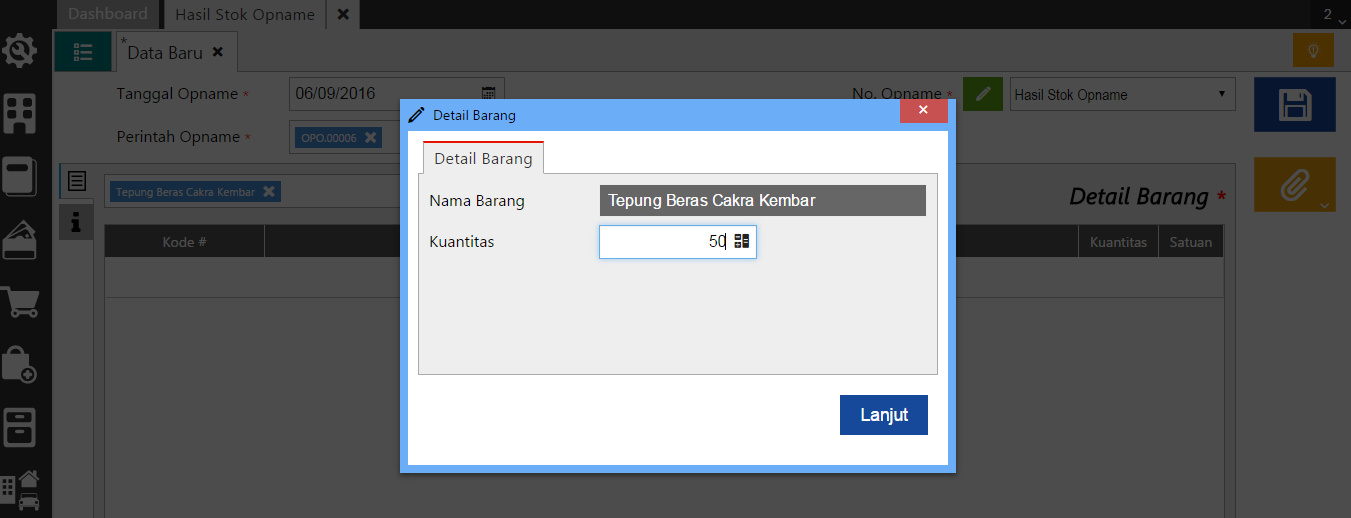Select the Detail Barang tab in dialog
This screenshot has height=518, width=1351.
(483, 159)
